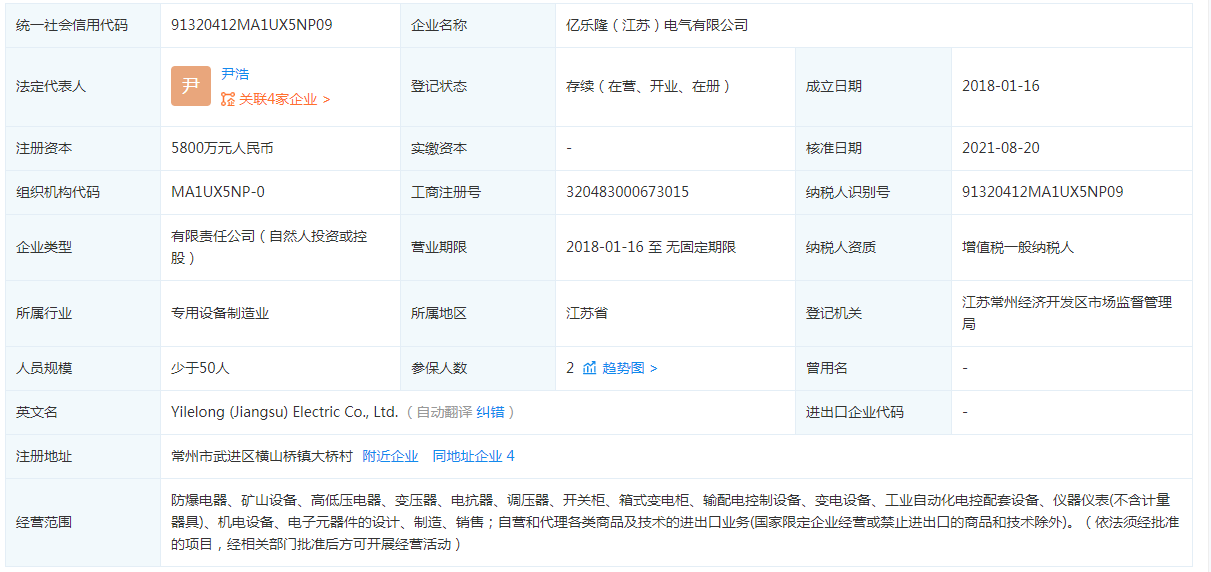This screenshot has height=572, width=1211.
Task: Click the 自动翻译 label
Action: [x=444, y=412]
